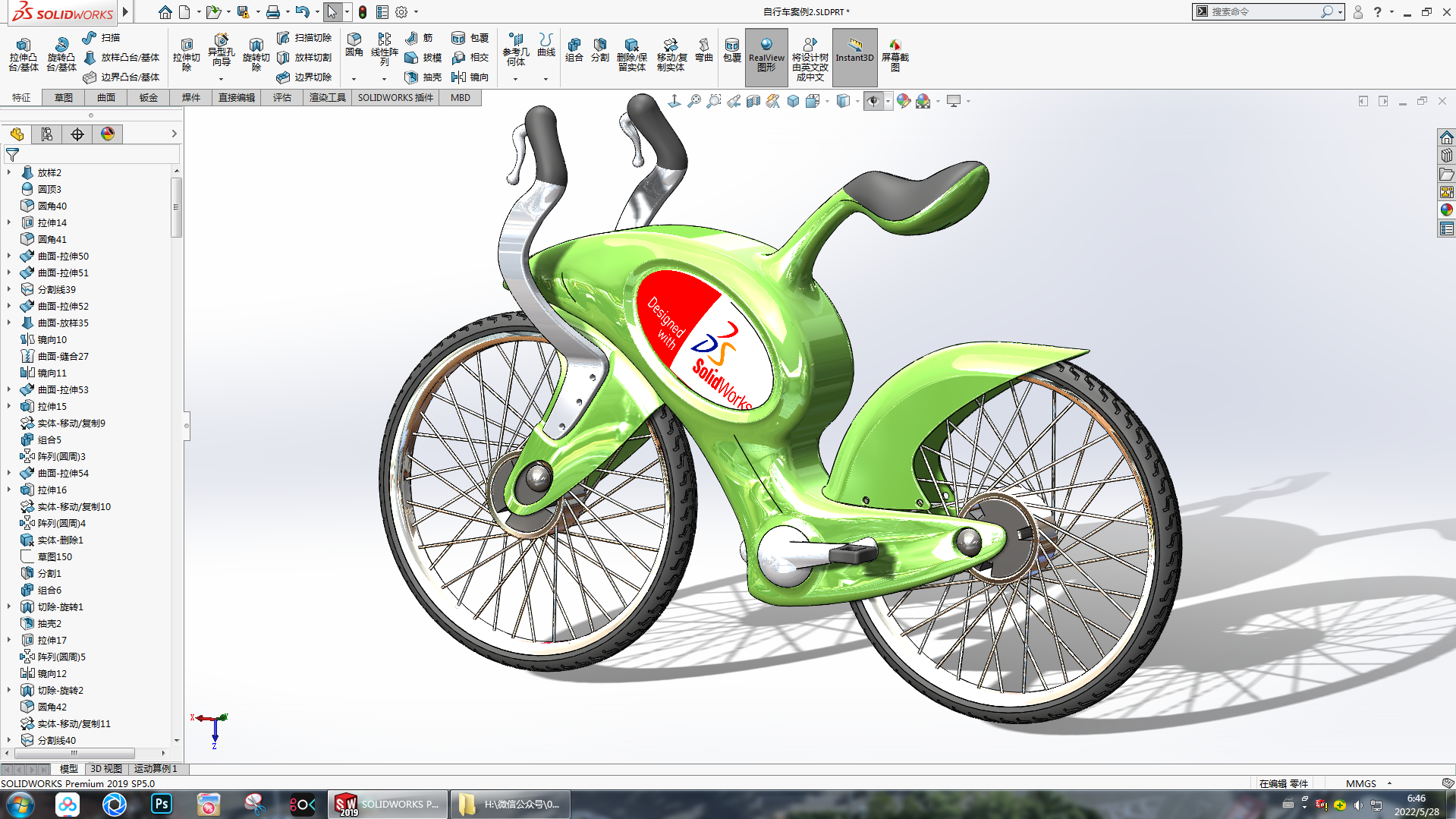Click the Windows Start button

pyautogui.click(x=20, y=804)
